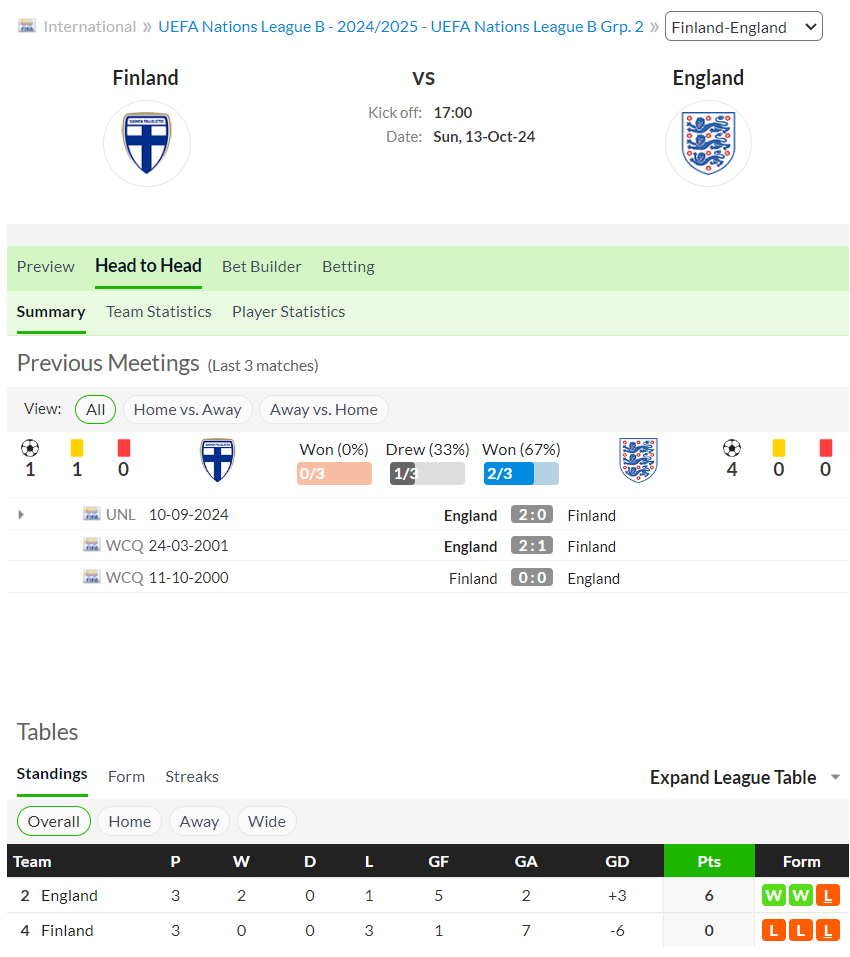Screen dimensions: 850x957
Task: Click Finland's small crest in Previous Meetings
Action: pos(217,460)
